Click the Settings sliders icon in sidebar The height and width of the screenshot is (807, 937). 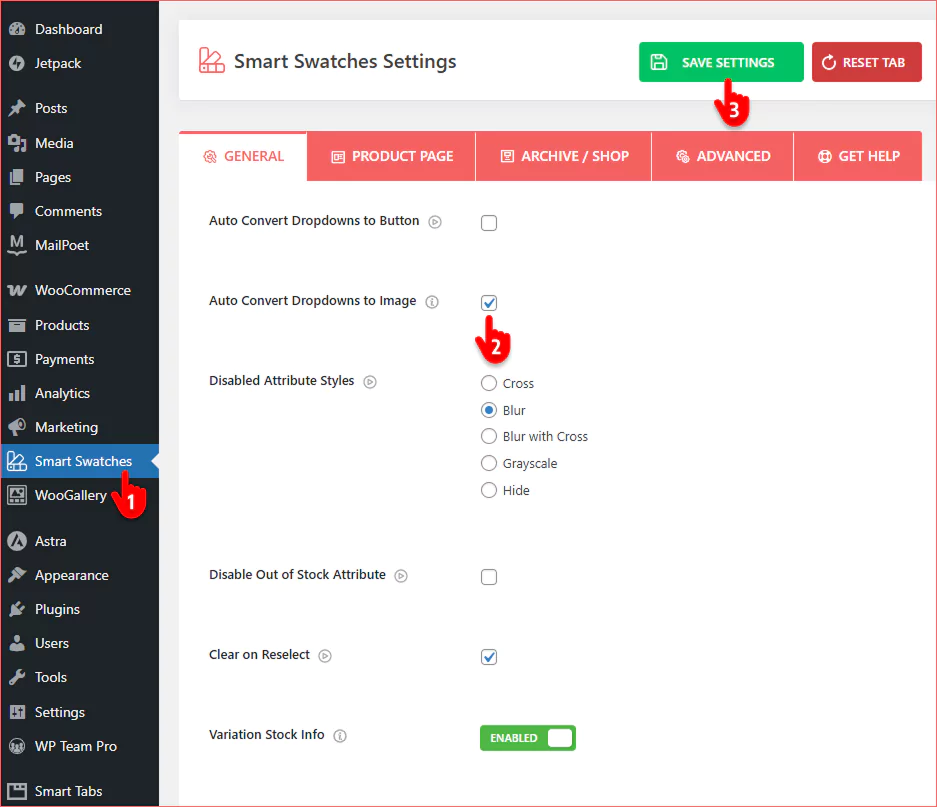pos(17,712)
